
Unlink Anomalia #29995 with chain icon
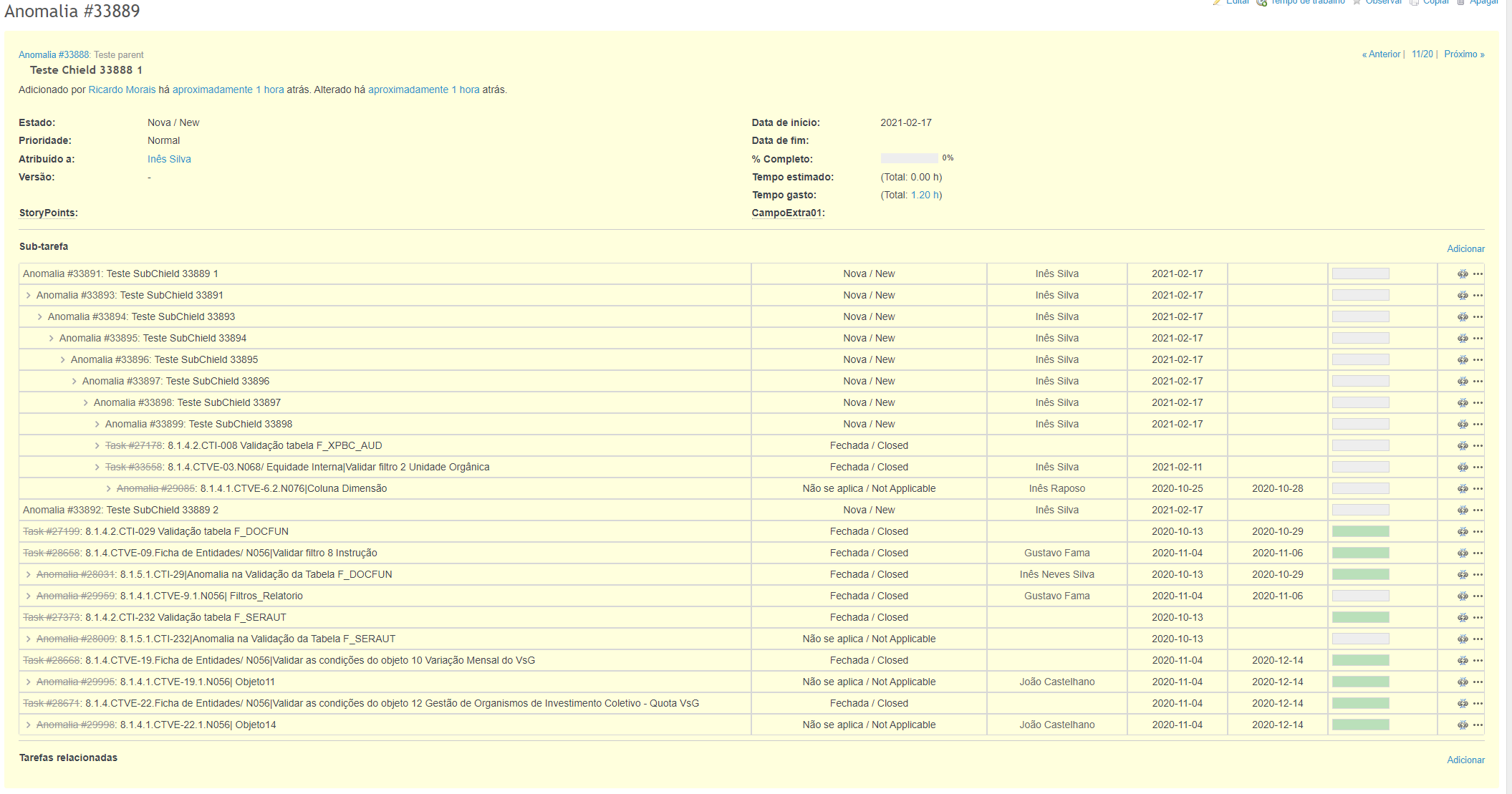coord(1463,682)
